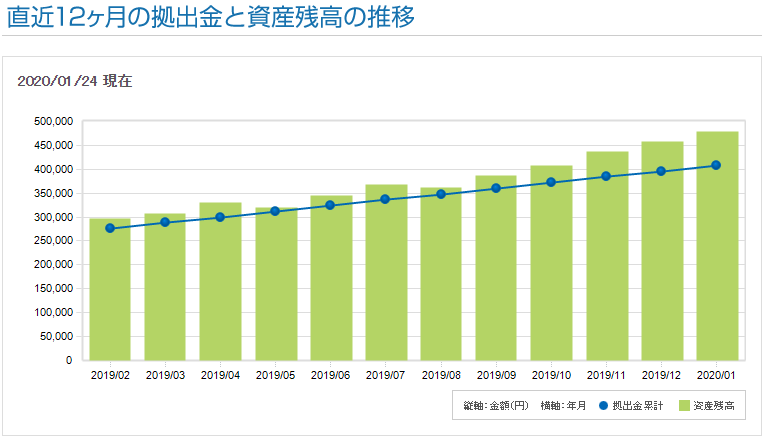Image resolution: width=764 pixels, height=438 pixels.
Task: Click the 150,000 y-axis label
Action: pyautogui.click(x=54, y=288)
